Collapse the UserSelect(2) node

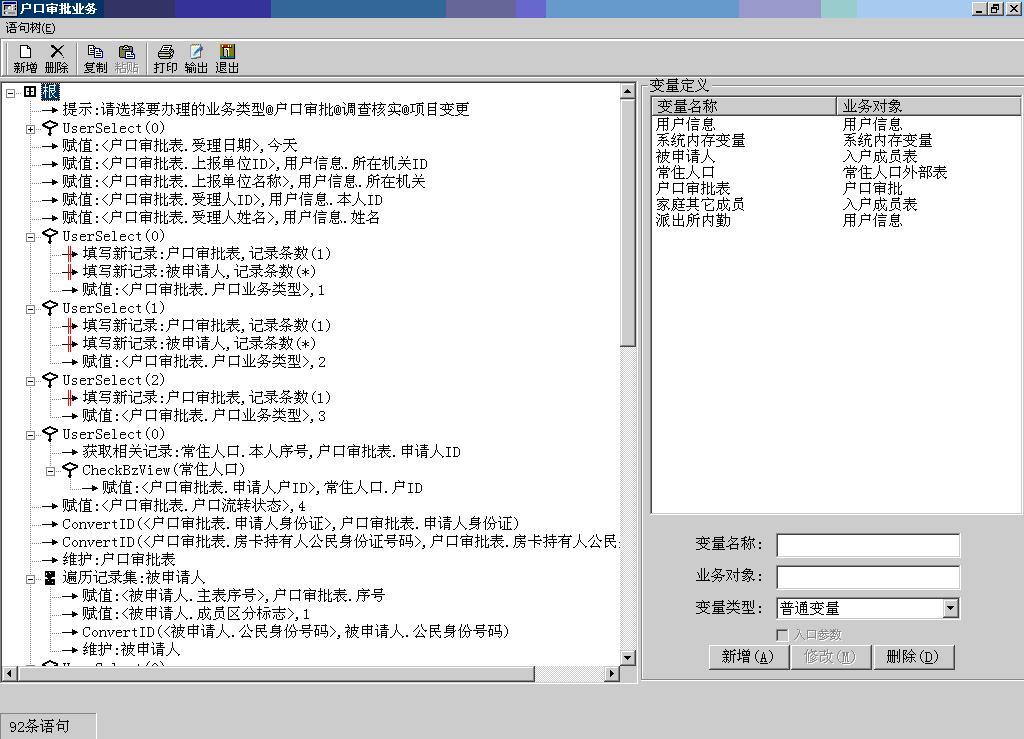pyautogui.click(x=30, y=381)
